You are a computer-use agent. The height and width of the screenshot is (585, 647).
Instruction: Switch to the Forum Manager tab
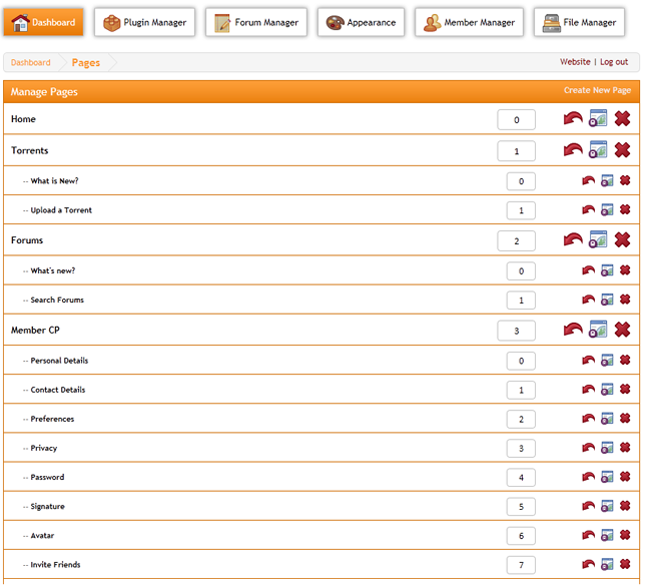point(256,22)
